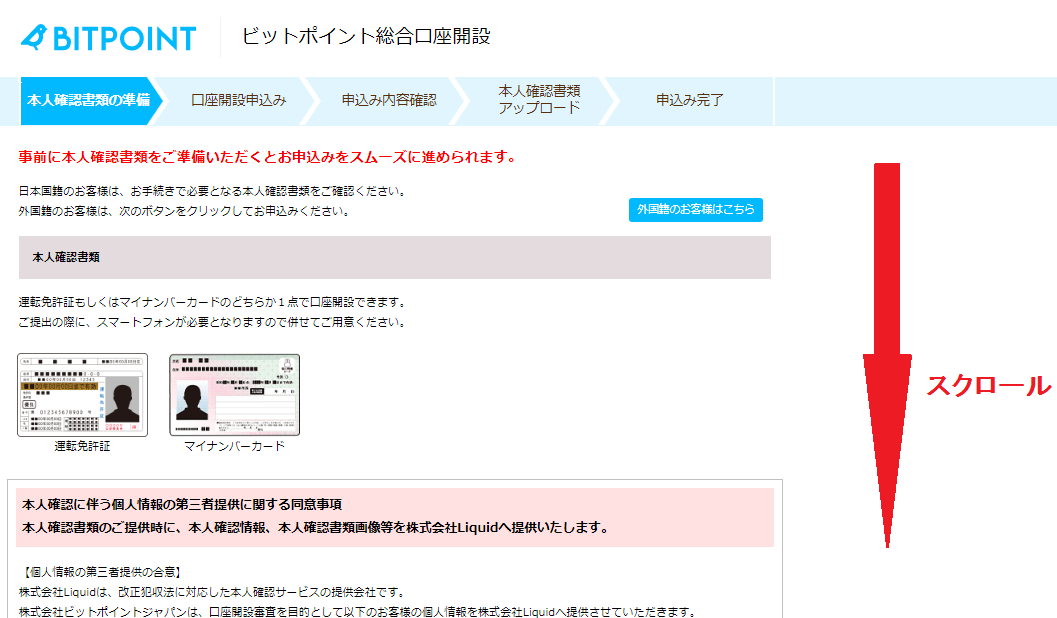Click the red スクロール label
The width and height of the screenshot is (1057, 618).
coord(988,386)
